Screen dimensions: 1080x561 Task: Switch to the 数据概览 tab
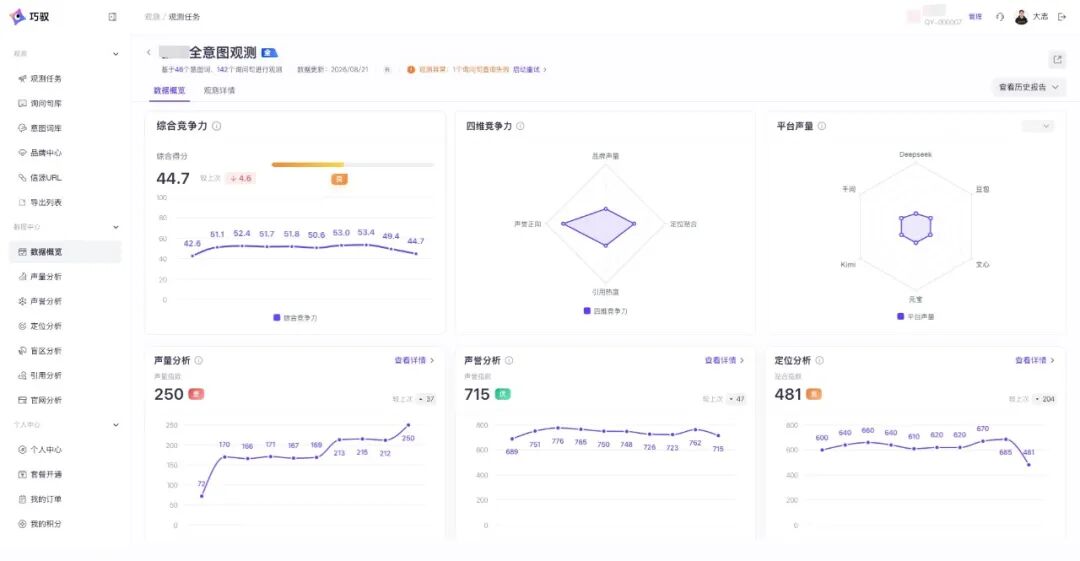tap(169, 90)
